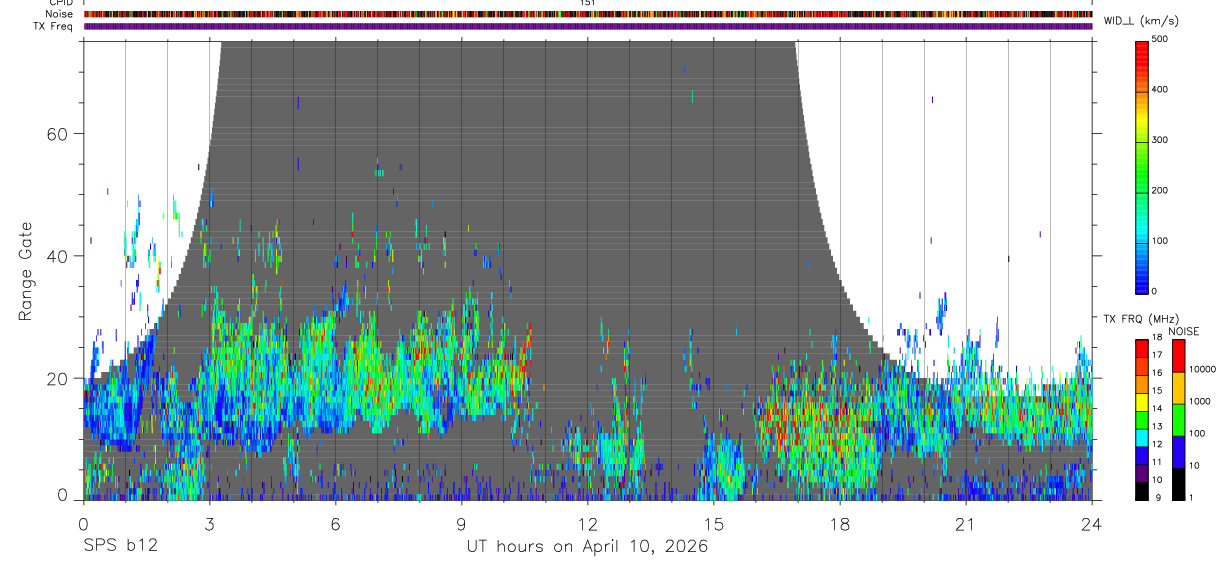Click the 12 tick on the UT hours axis
The height and width of the screenshot is (567, 1228).
pyautogui.click(x=588, y=523)
